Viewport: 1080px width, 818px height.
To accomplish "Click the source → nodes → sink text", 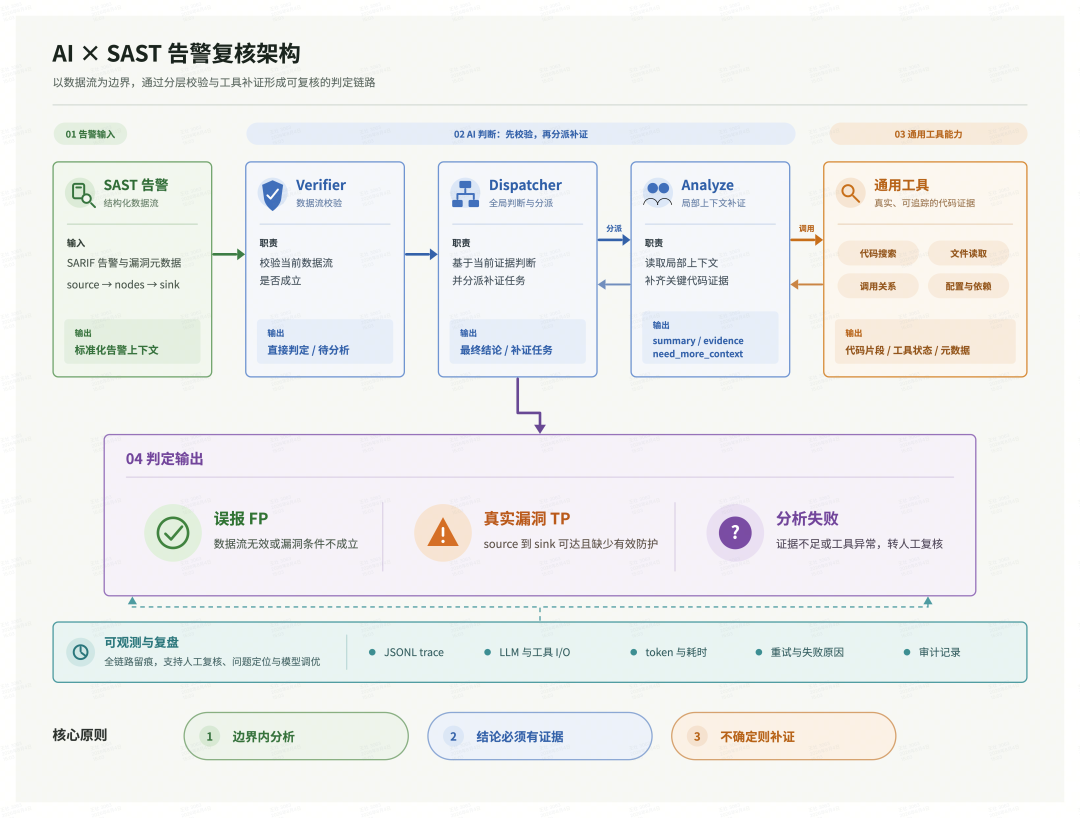I will 123,284.
